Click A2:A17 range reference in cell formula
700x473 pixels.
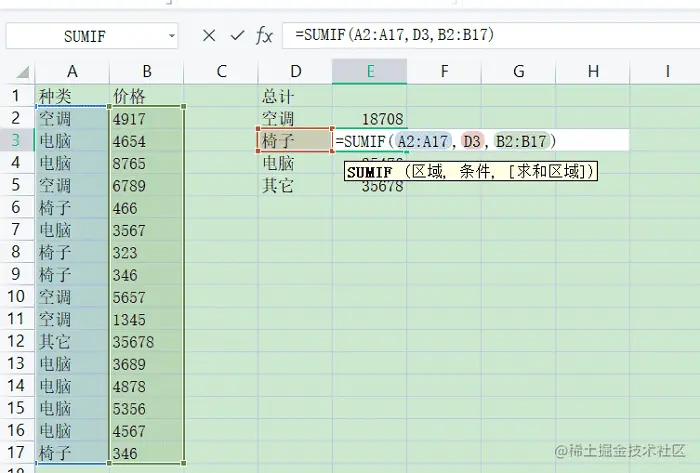[x=423, y=141]
